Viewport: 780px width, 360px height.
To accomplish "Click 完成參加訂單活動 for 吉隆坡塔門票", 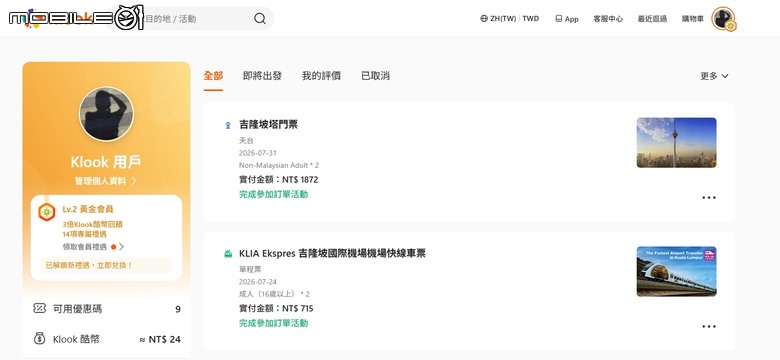I will tap(273, 194).
